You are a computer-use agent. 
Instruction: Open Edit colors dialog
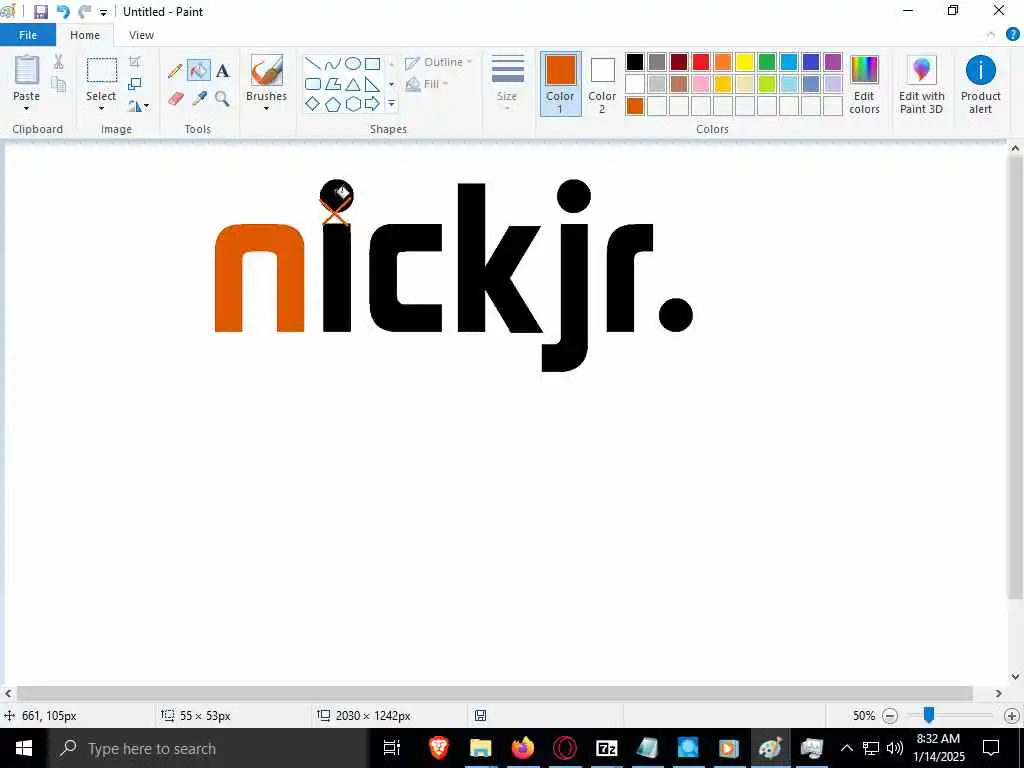(864, 85)
